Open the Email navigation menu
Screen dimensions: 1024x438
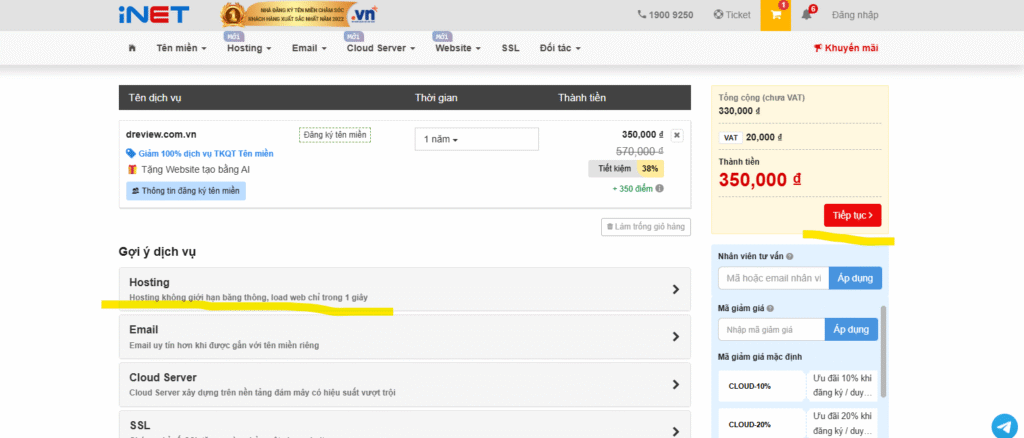coord(309,48)
